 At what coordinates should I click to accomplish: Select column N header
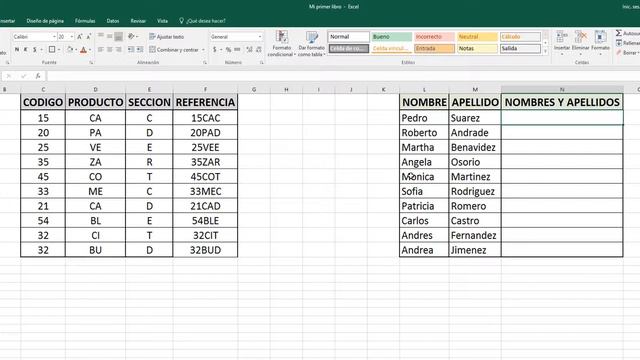tap(562, 89)
